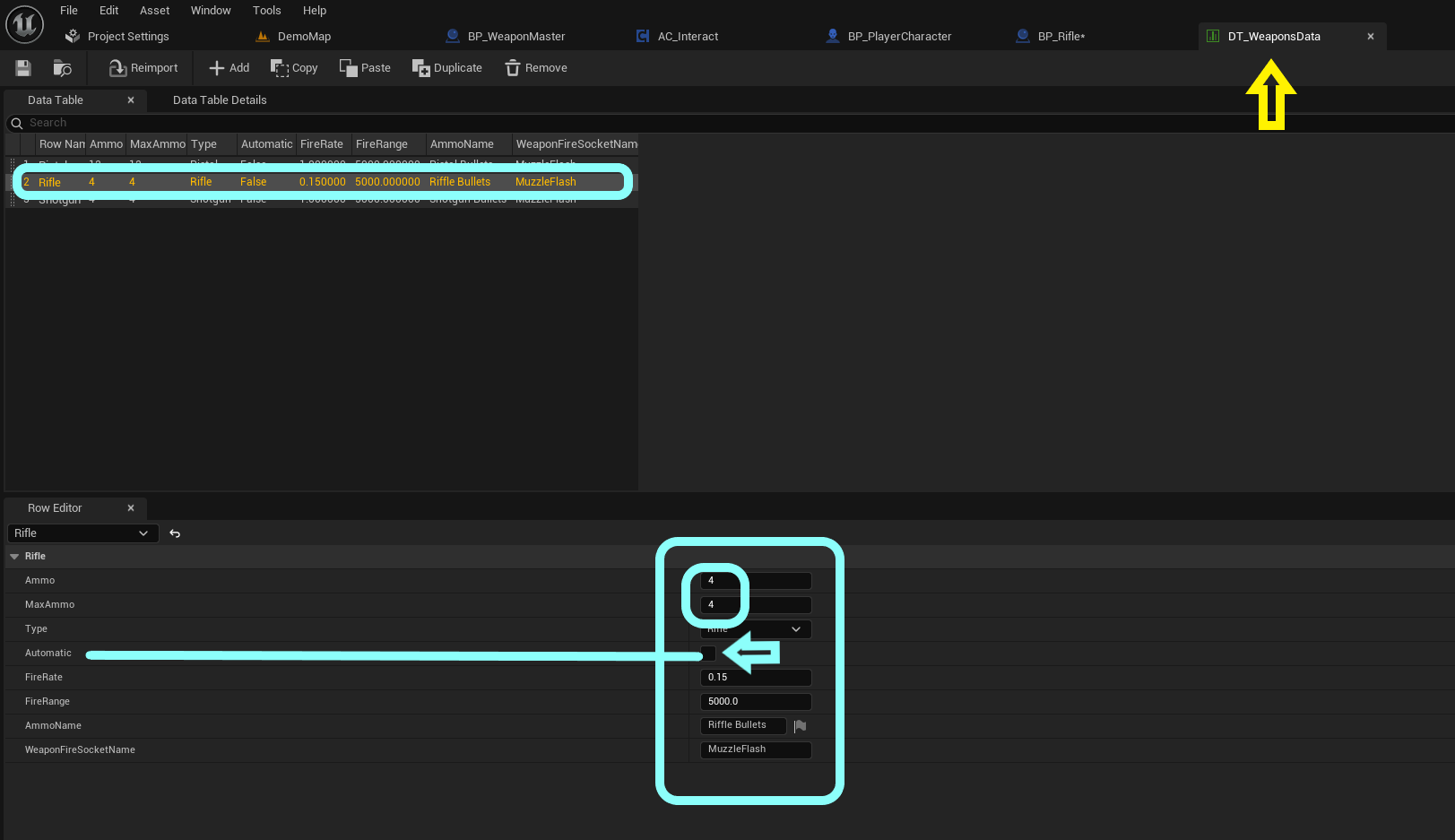Click the Automatic column header
The height and width of the screenshot is (840, 1455).
tap(266, 144)
